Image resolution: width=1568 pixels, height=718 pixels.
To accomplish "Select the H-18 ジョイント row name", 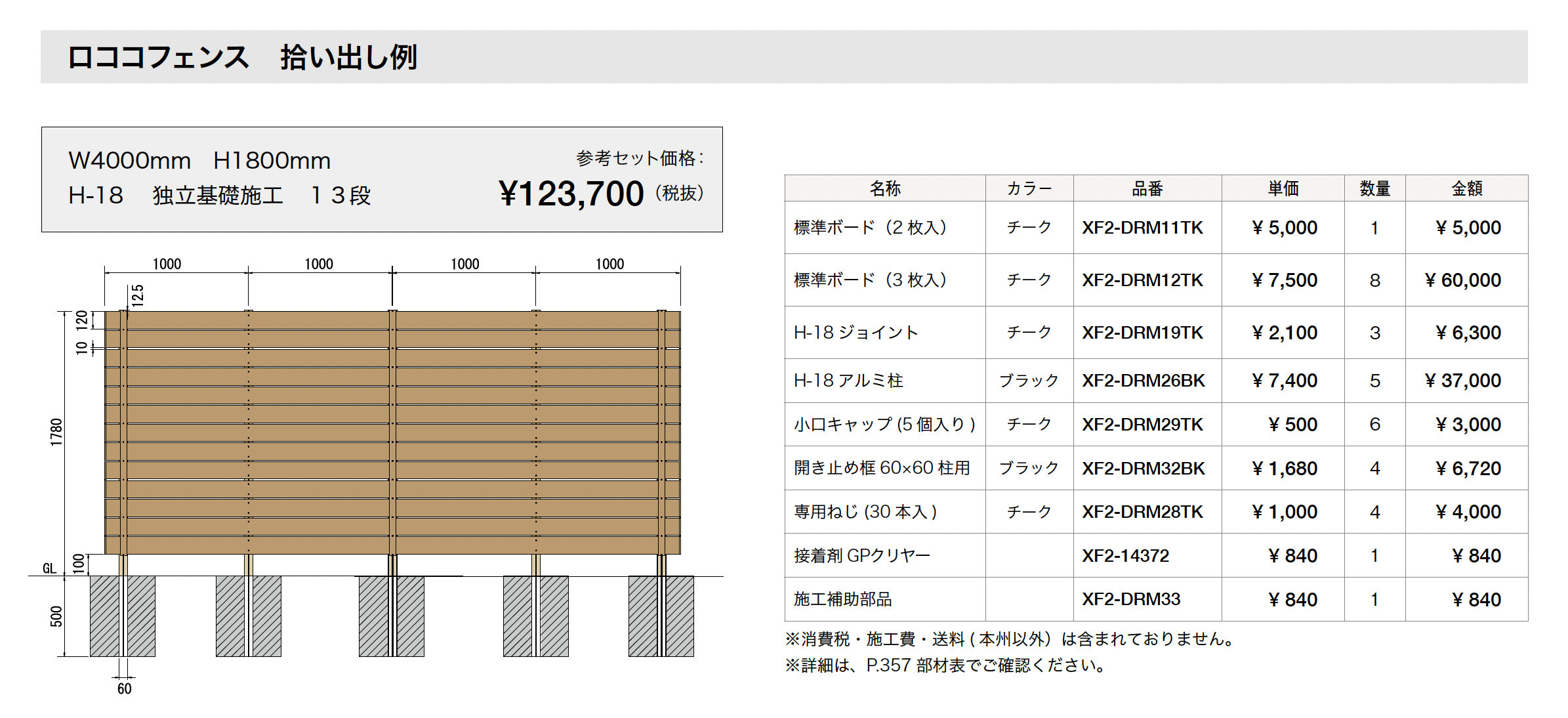I will 856,333.
